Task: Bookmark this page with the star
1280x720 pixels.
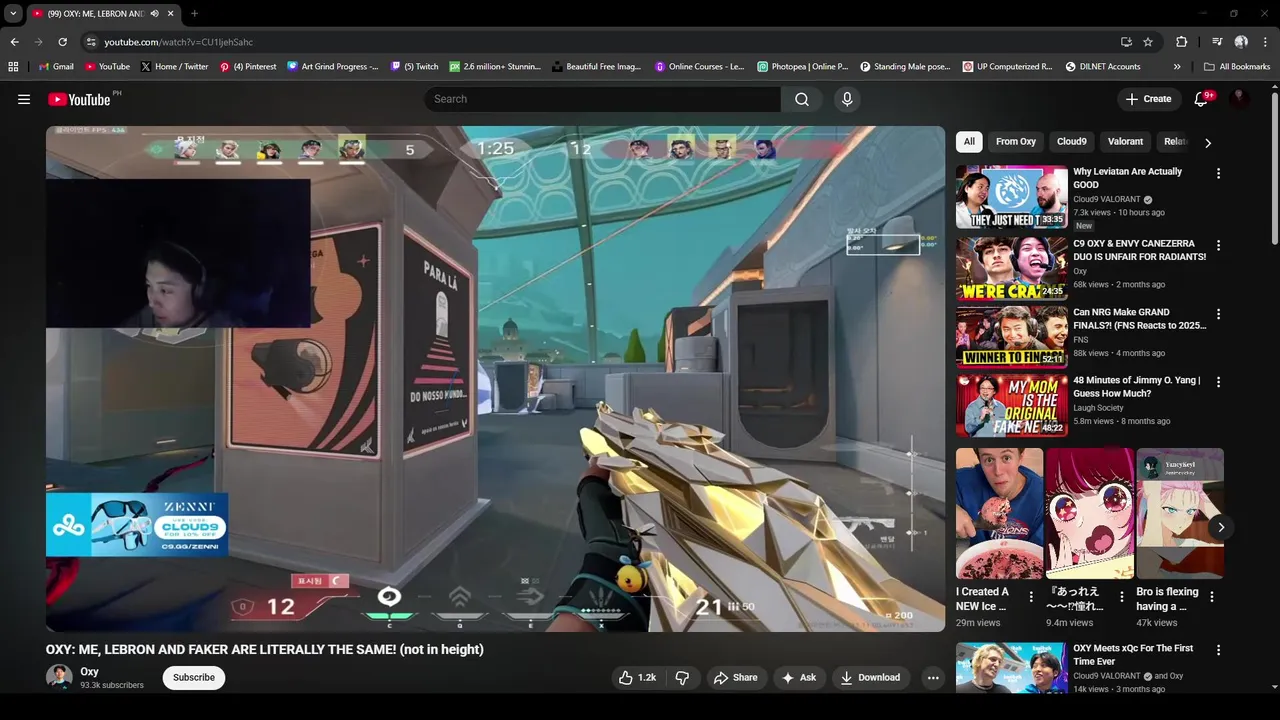Action: click(x=1148, y=42)
